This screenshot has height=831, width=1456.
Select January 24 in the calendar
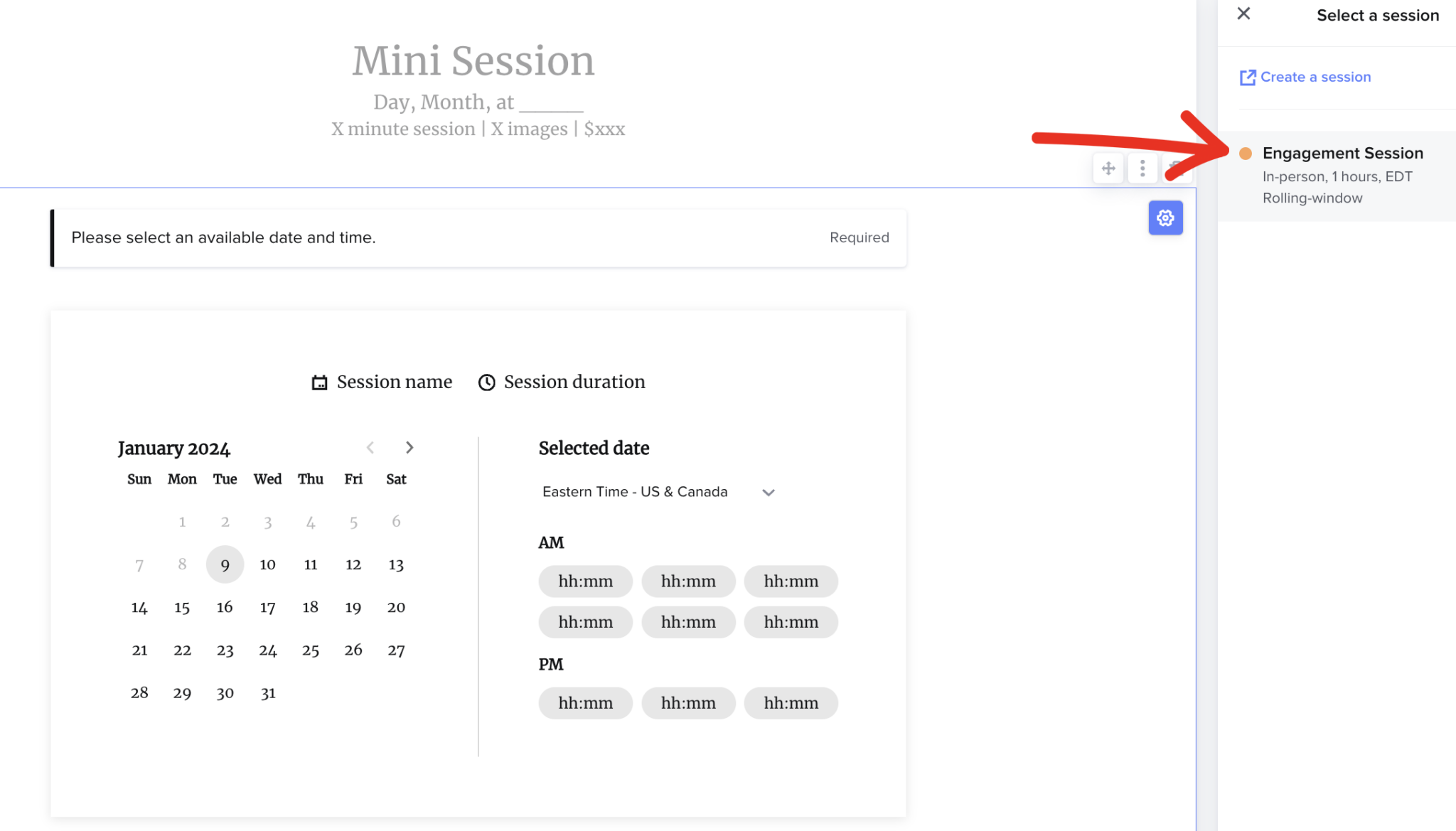[267, 650]
